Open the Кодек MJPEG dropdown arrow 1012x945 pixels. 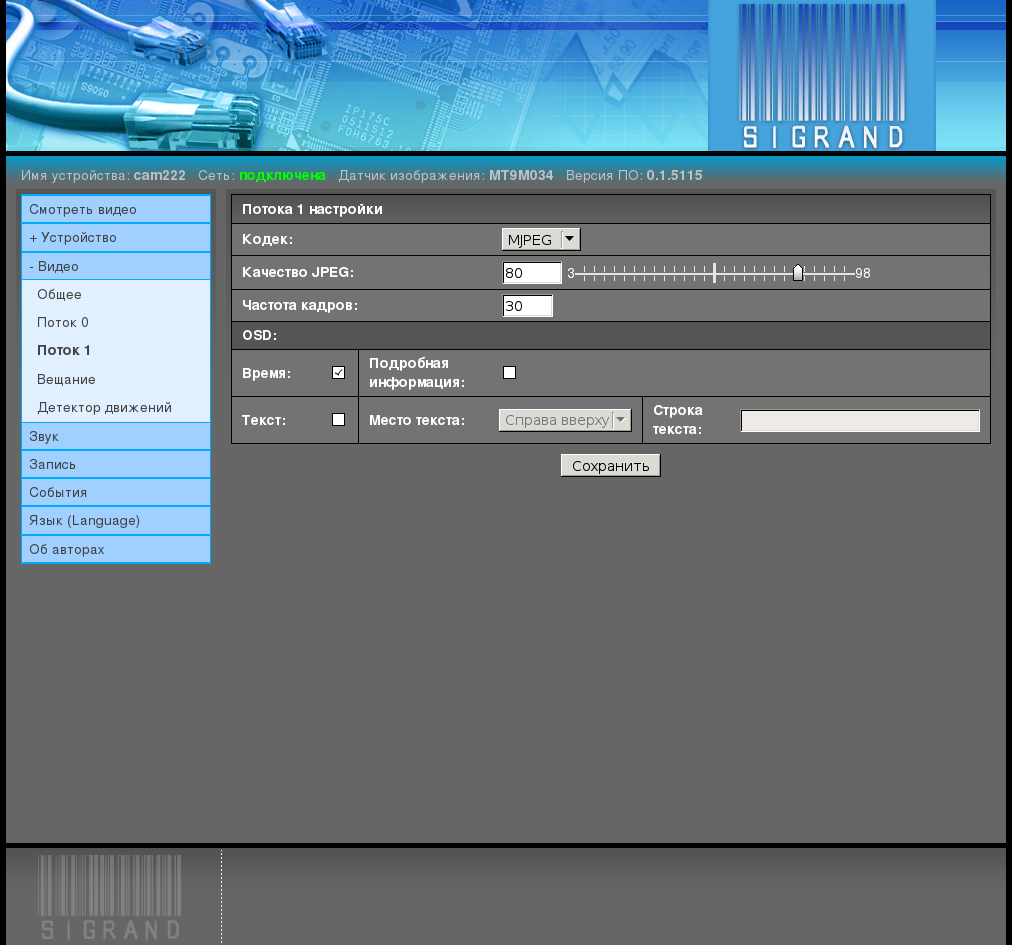click(x=570, y=239)
